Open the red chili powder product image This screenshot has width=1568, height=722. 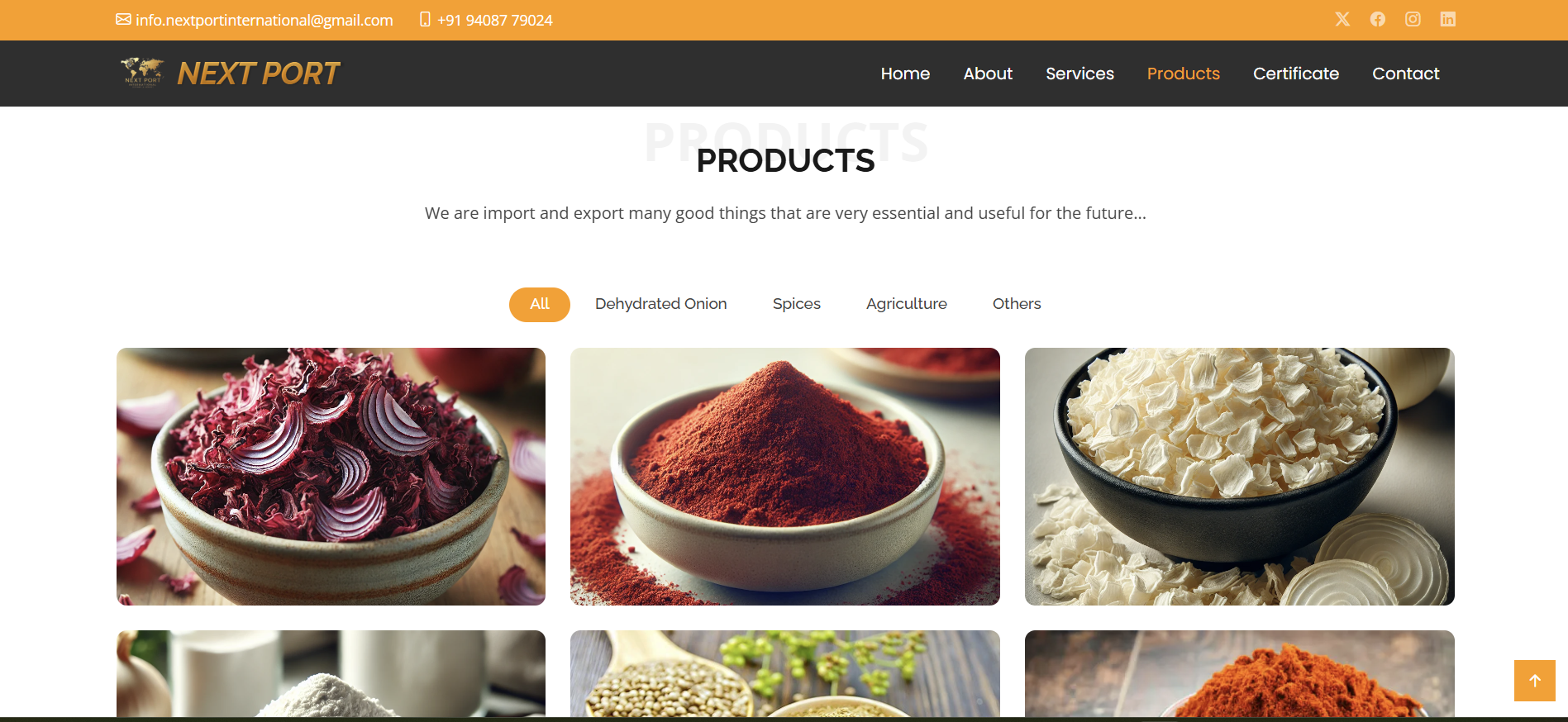(785, 477)
